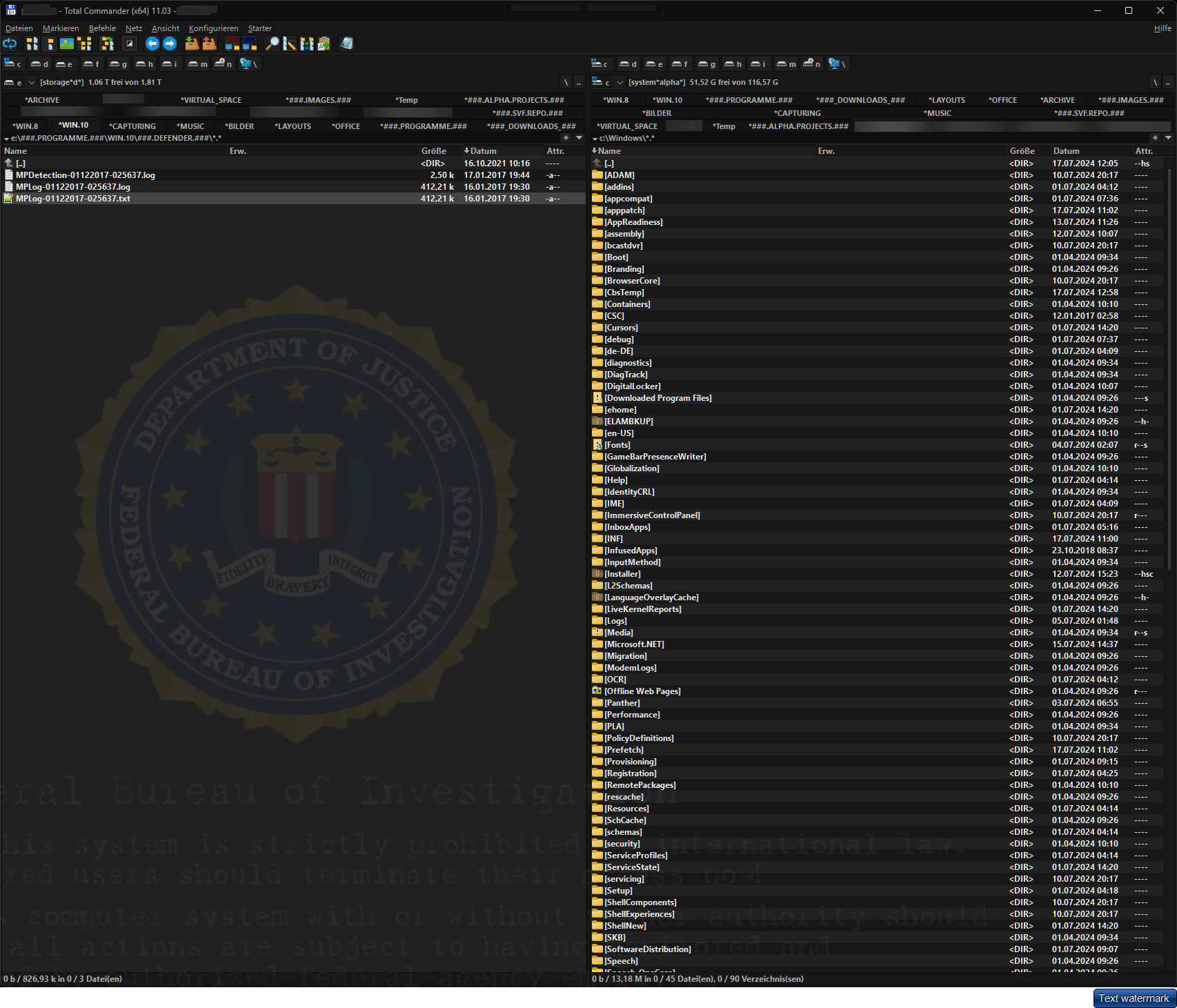The image size is (1177, 1008).
Task: Go to root directory in right panel
Action: [1155, 82]
